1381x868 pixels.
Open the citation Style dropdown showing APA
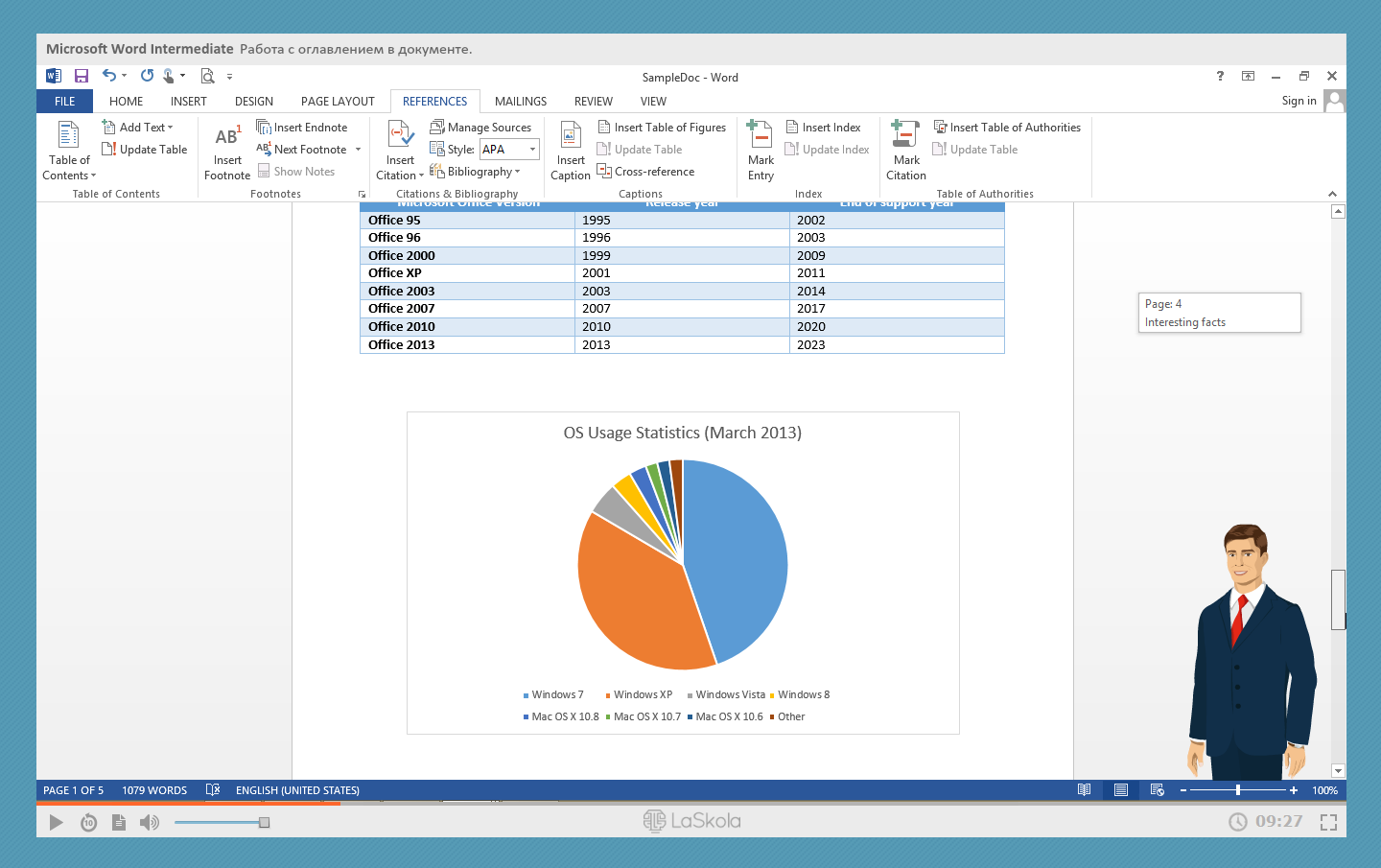532,150
